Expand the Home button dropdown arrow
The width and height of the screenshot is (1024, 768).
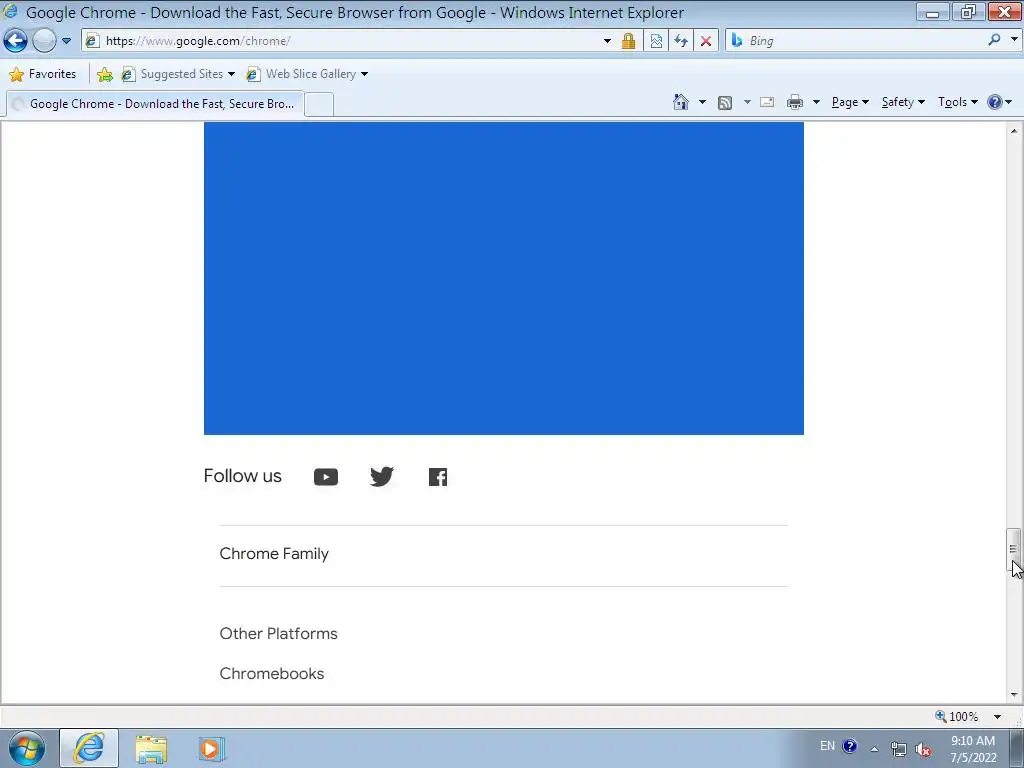(x=702, y=102)
